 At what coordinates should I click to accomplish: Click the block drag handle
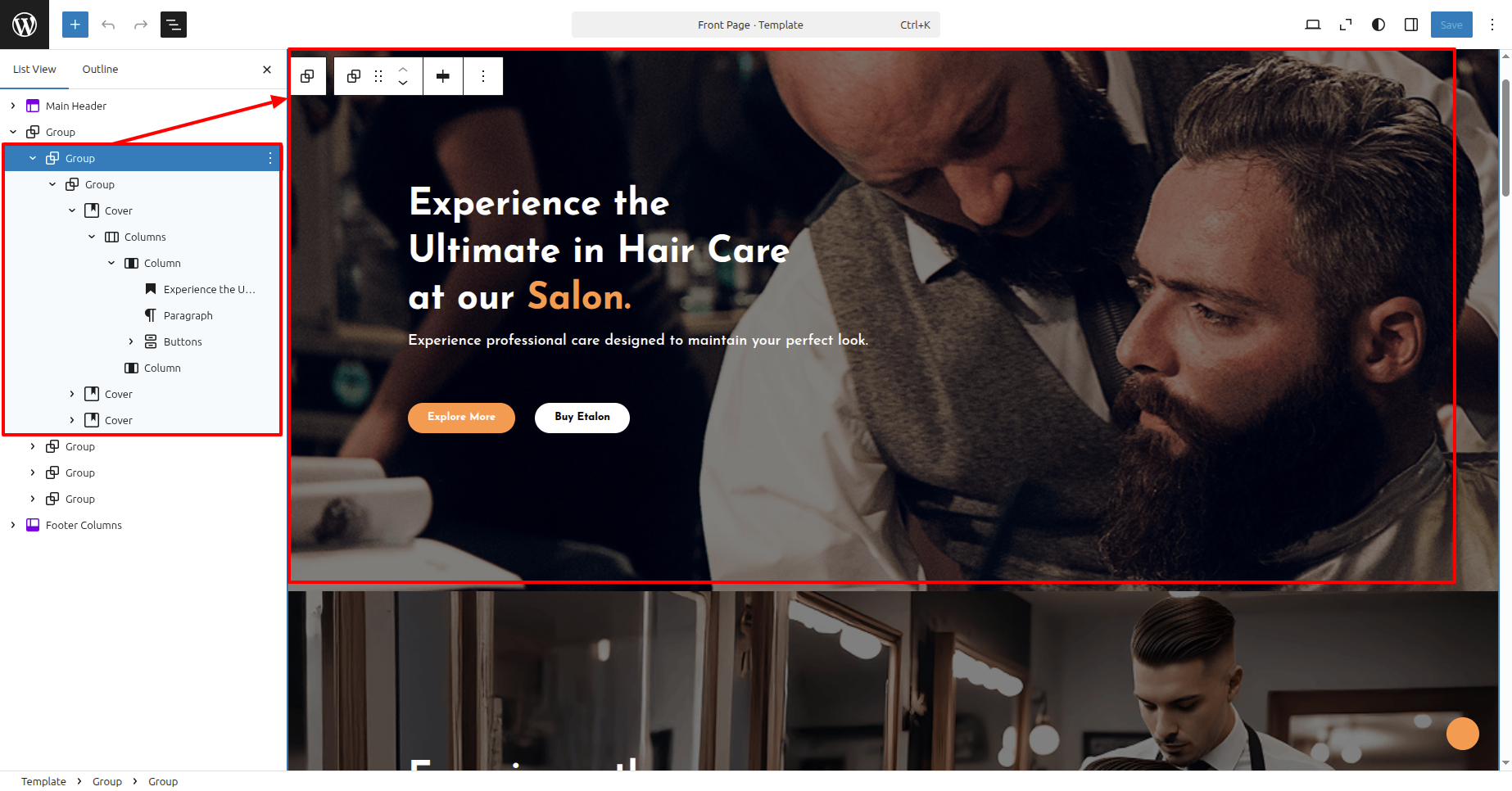pos(378,76)
